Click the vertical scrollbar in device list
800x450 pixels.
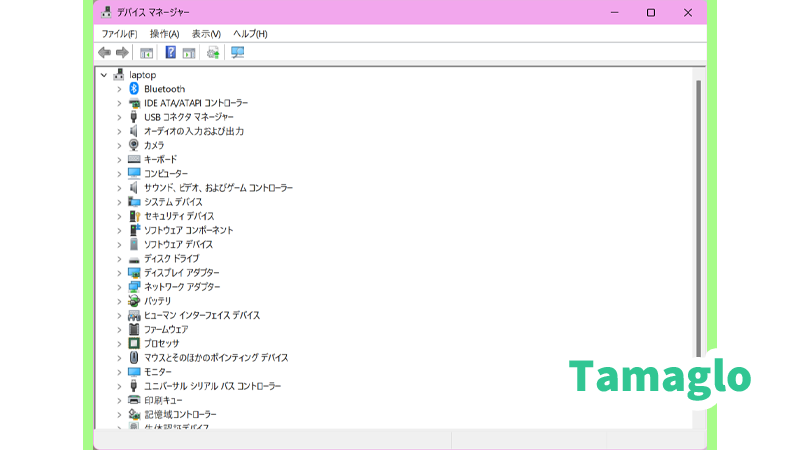(698, 220)
